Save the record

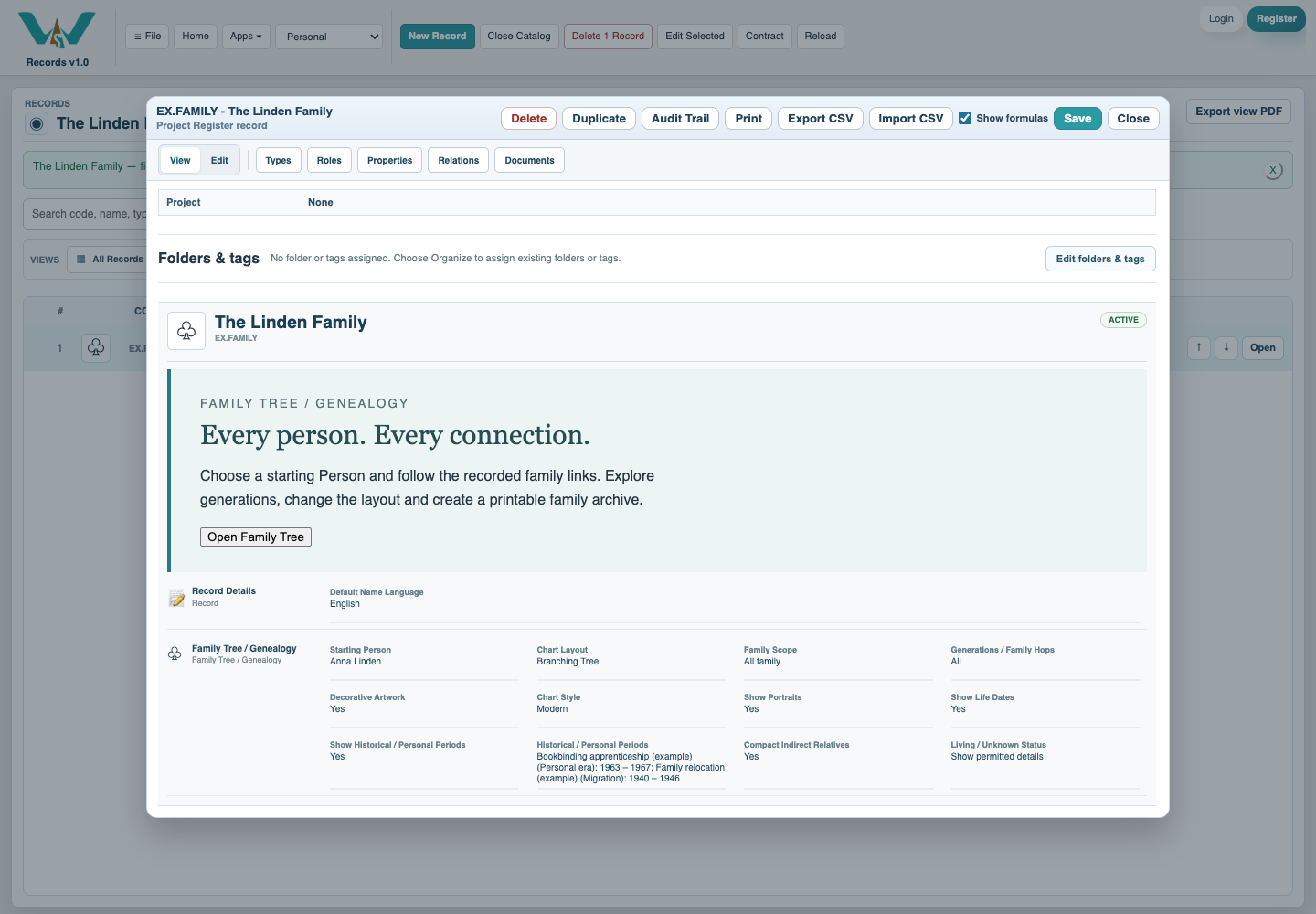click(1077, 119)
